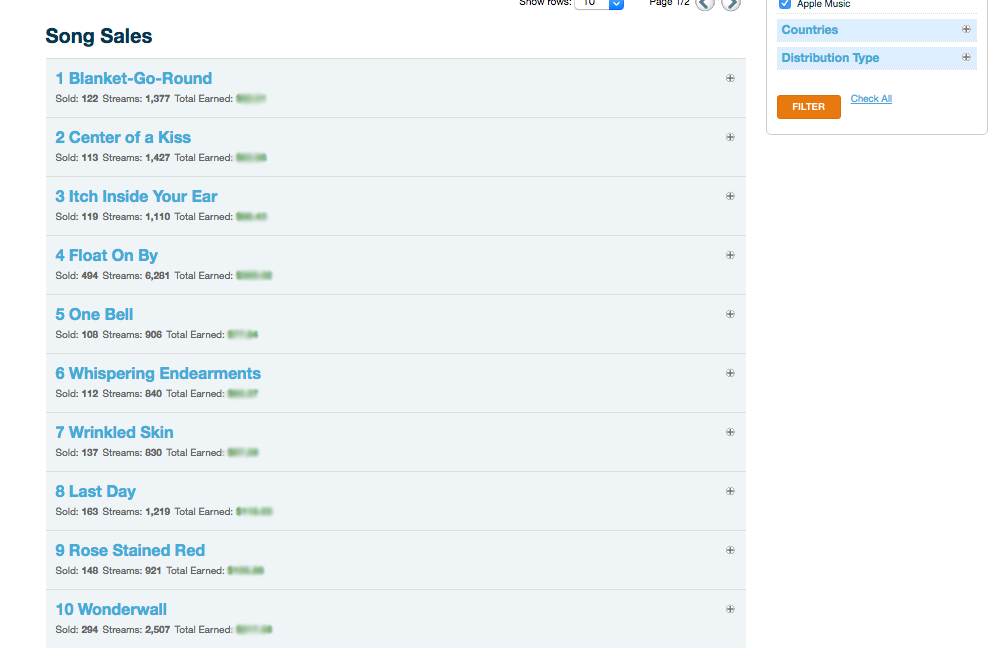The height and width of the screenshot is (663, 1006).
Task: Expand the Whispering Endearments row
Action: 730,374
